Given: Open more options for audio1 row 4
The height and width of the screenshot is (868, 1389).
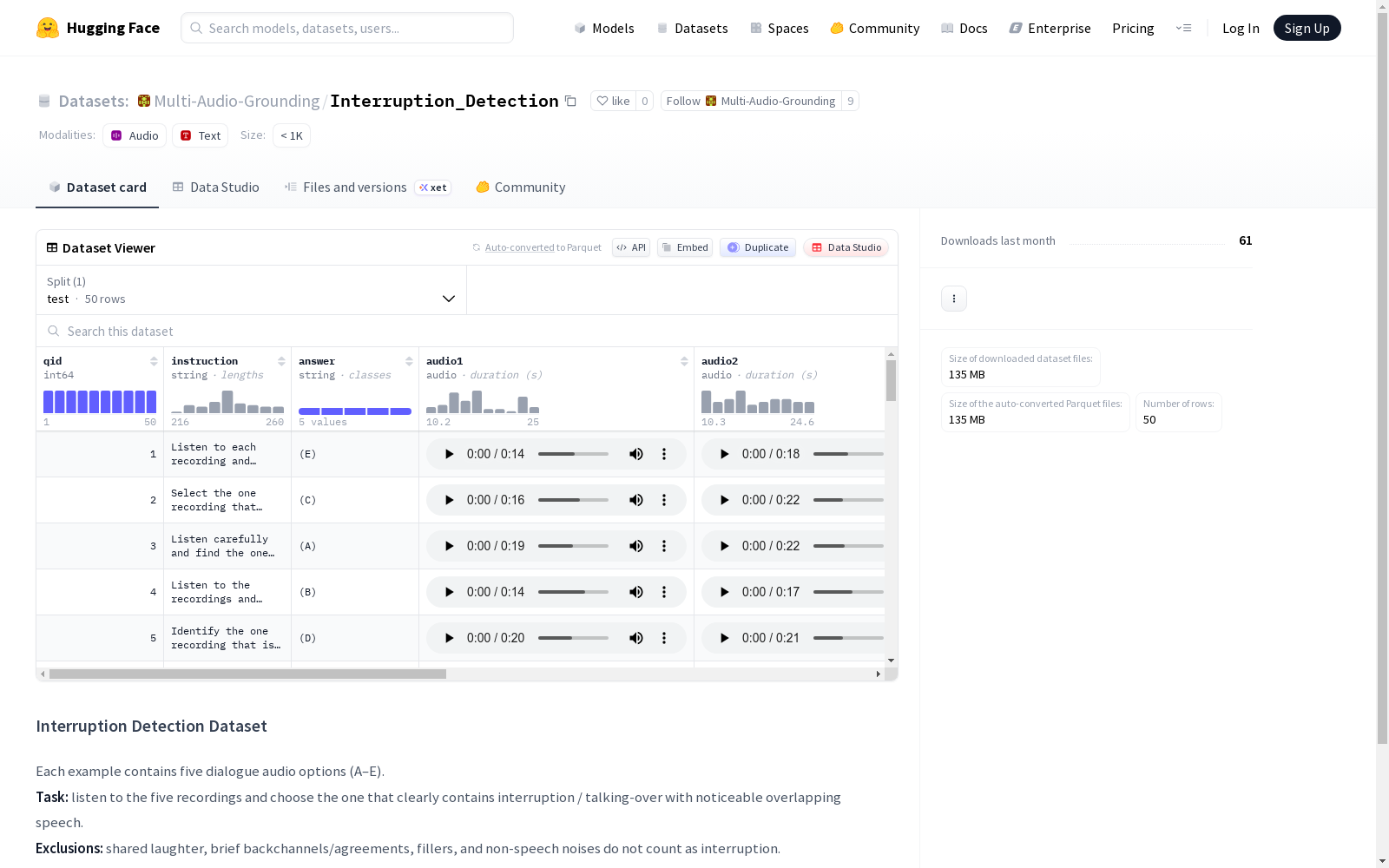Looking at the screenshot, I should [x=664, y=592].
